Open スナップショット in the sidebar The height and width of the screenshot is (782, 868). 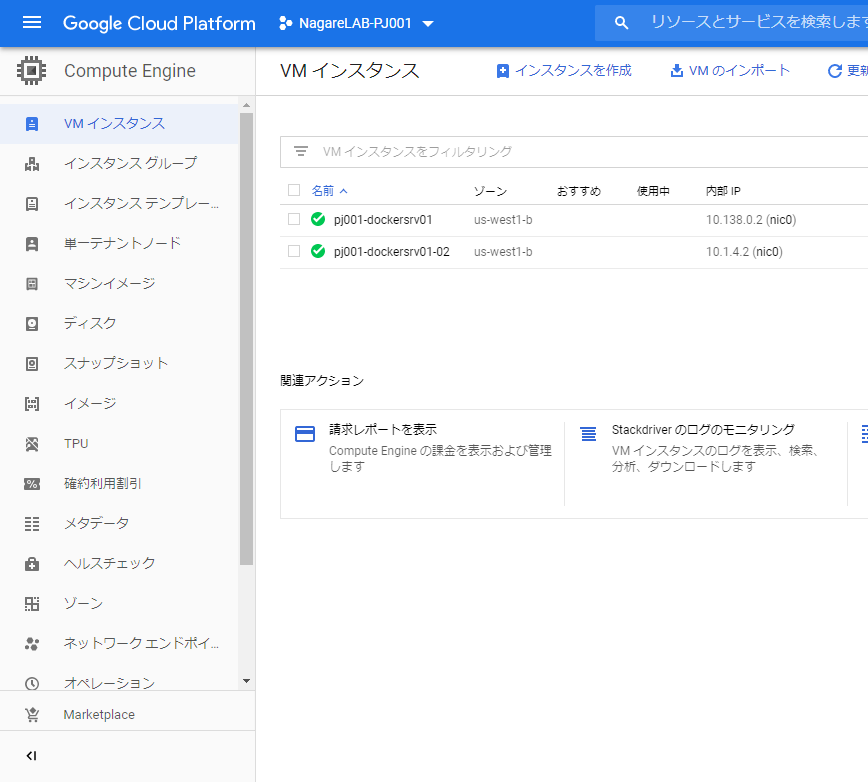pos(119,364)
